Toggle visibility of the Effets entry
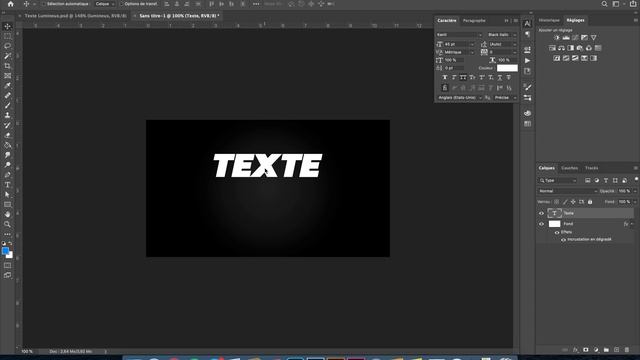The image size is (640, 360). (557, 232)
